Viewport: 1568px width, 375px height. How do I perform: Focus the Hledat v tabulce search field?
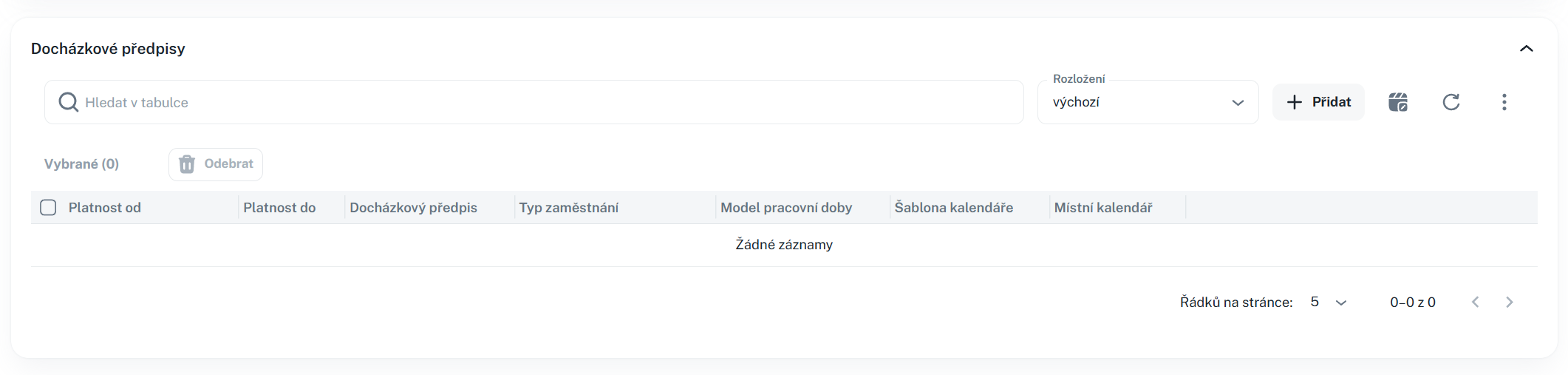(547, 102)
